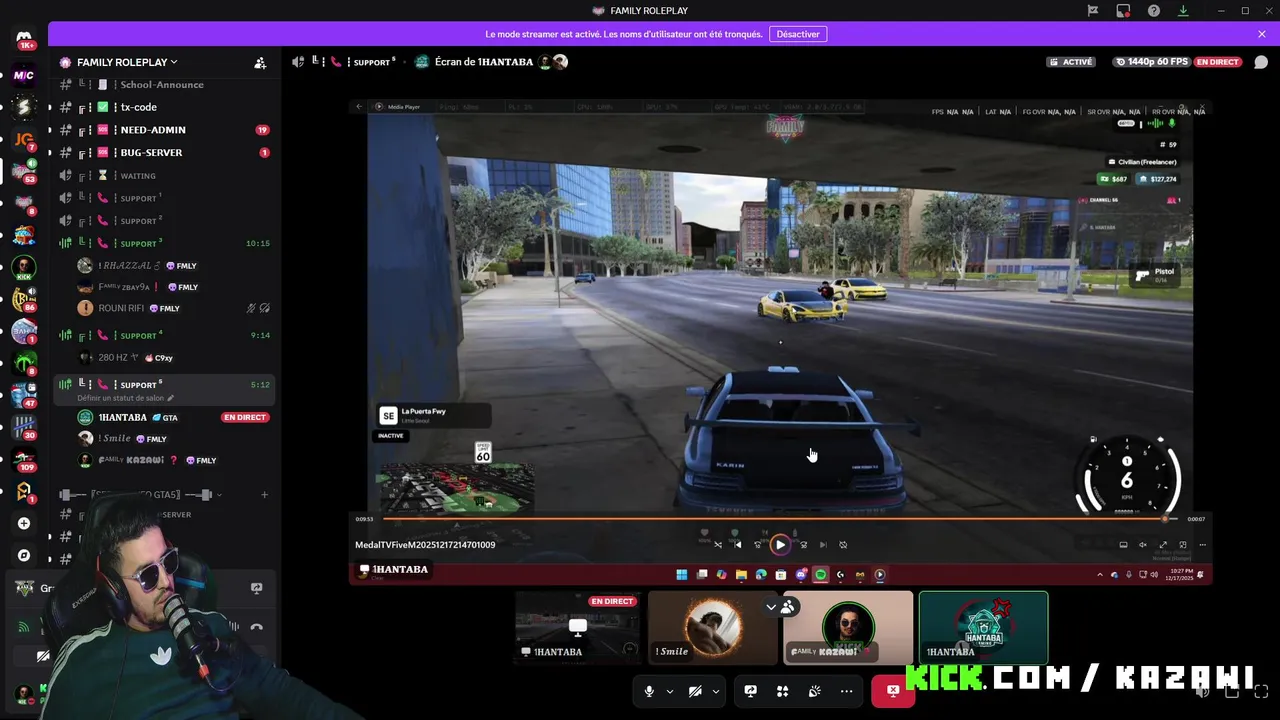The height and width of the screenshot is (720, 1280).
Task: Open Discord direct messages home icon
Action: tap(24, 40)
